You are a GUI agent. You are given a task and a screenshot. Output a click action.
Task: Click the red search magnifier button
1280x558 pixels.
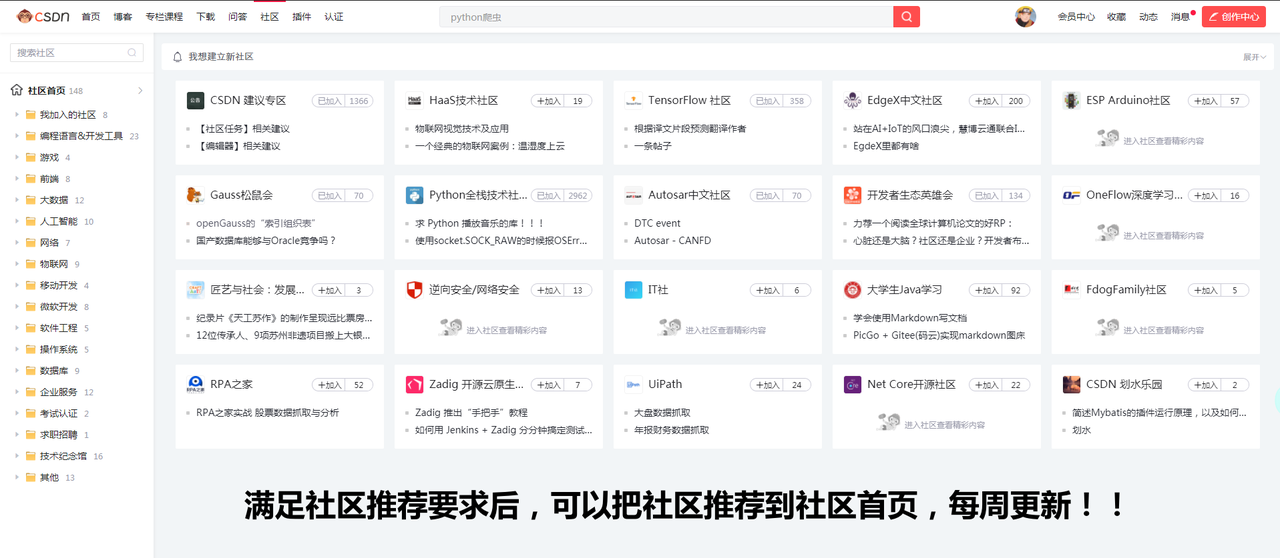[906, 17]
